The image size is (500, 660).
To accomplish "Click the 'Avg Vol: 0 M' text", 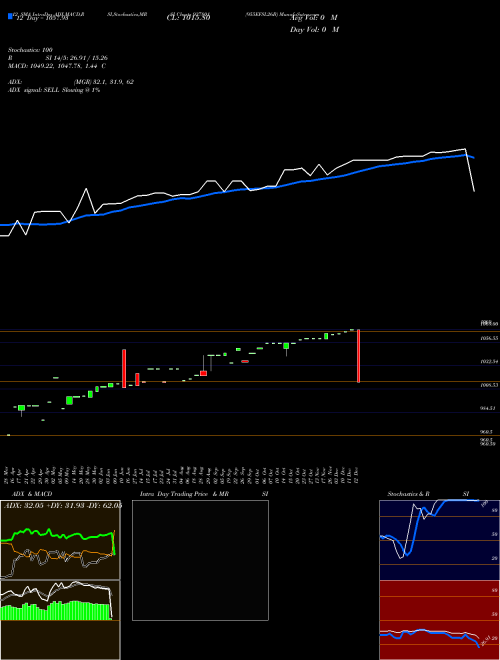I will click(x=314, y=18).
